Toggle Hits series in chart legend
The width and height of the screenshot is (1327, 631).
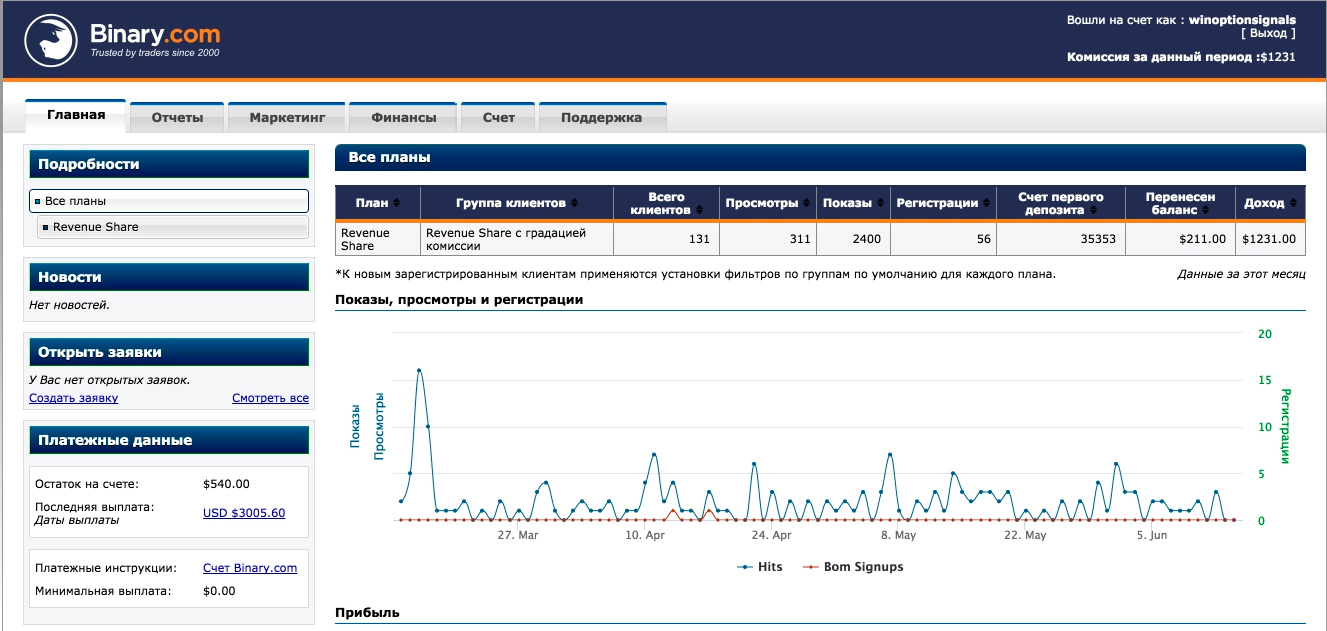(760, 567)
